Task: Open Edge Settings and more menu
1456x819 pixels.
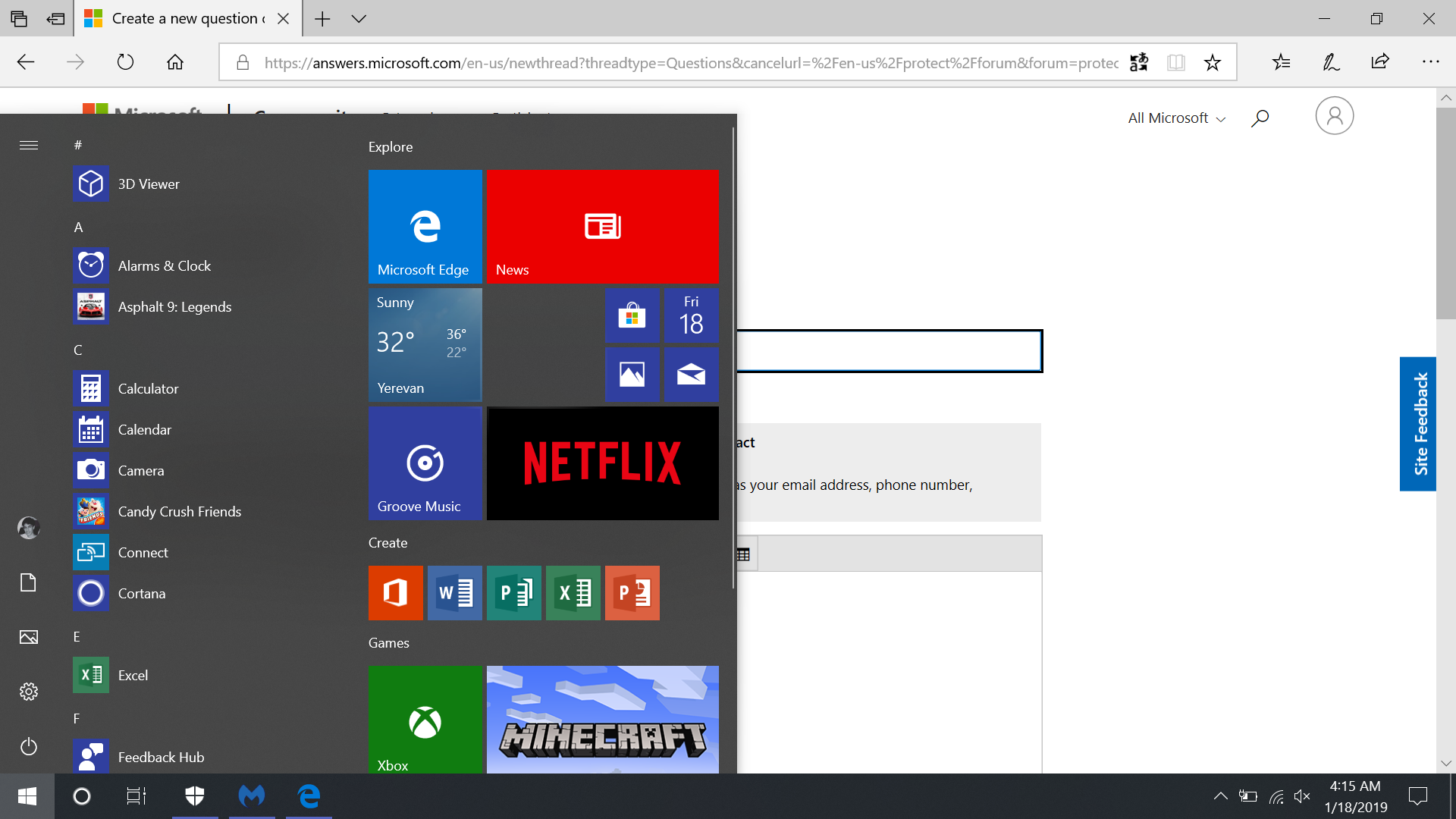Action: pos(1430,62)
